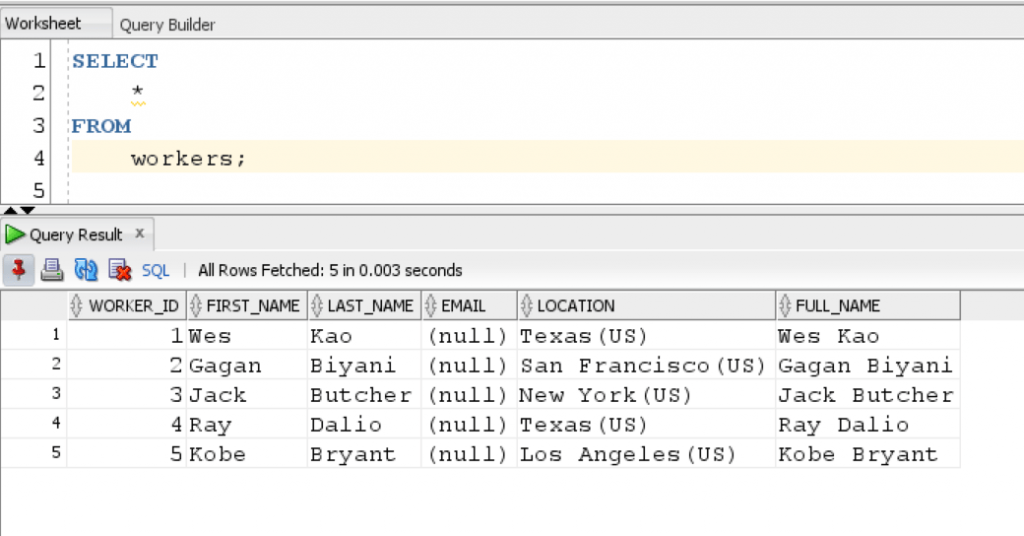This screenshot has height=536, width=1024.
Task: Open the SQL link in the results toolbar
Action: (x=155, y=270)
